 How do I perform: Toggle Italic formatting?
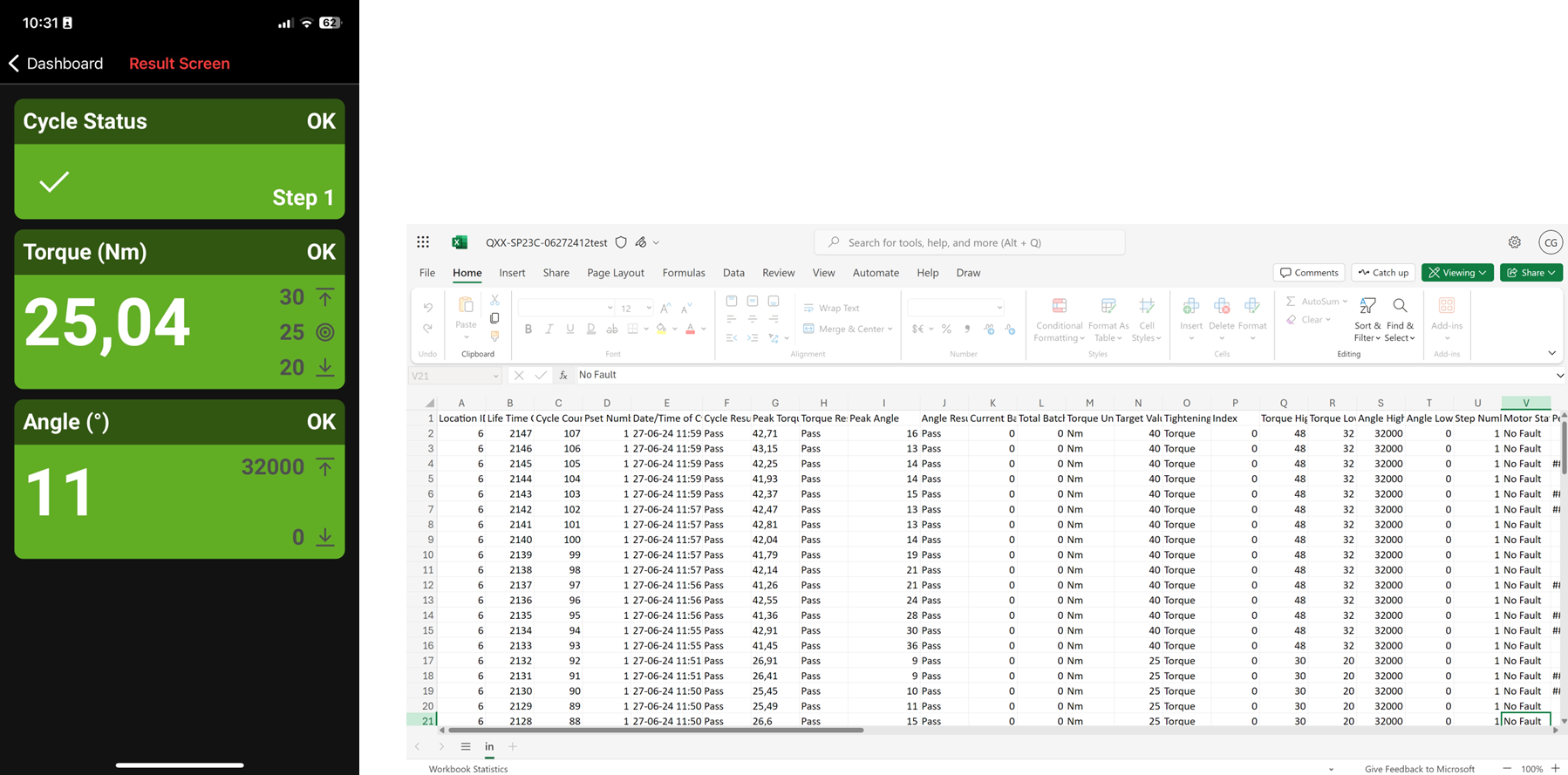pyautogui.click(x=549, y=330)
